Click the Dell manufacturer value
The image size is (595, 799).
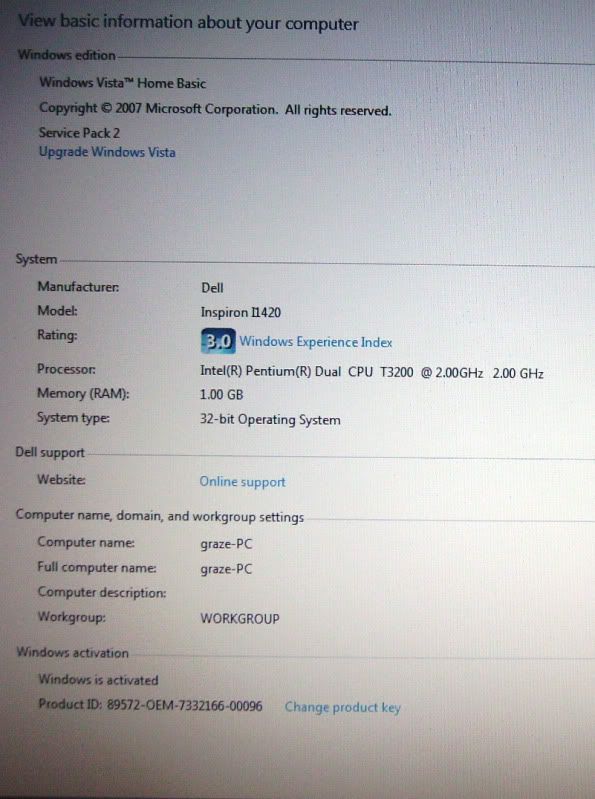coord(212,288)
